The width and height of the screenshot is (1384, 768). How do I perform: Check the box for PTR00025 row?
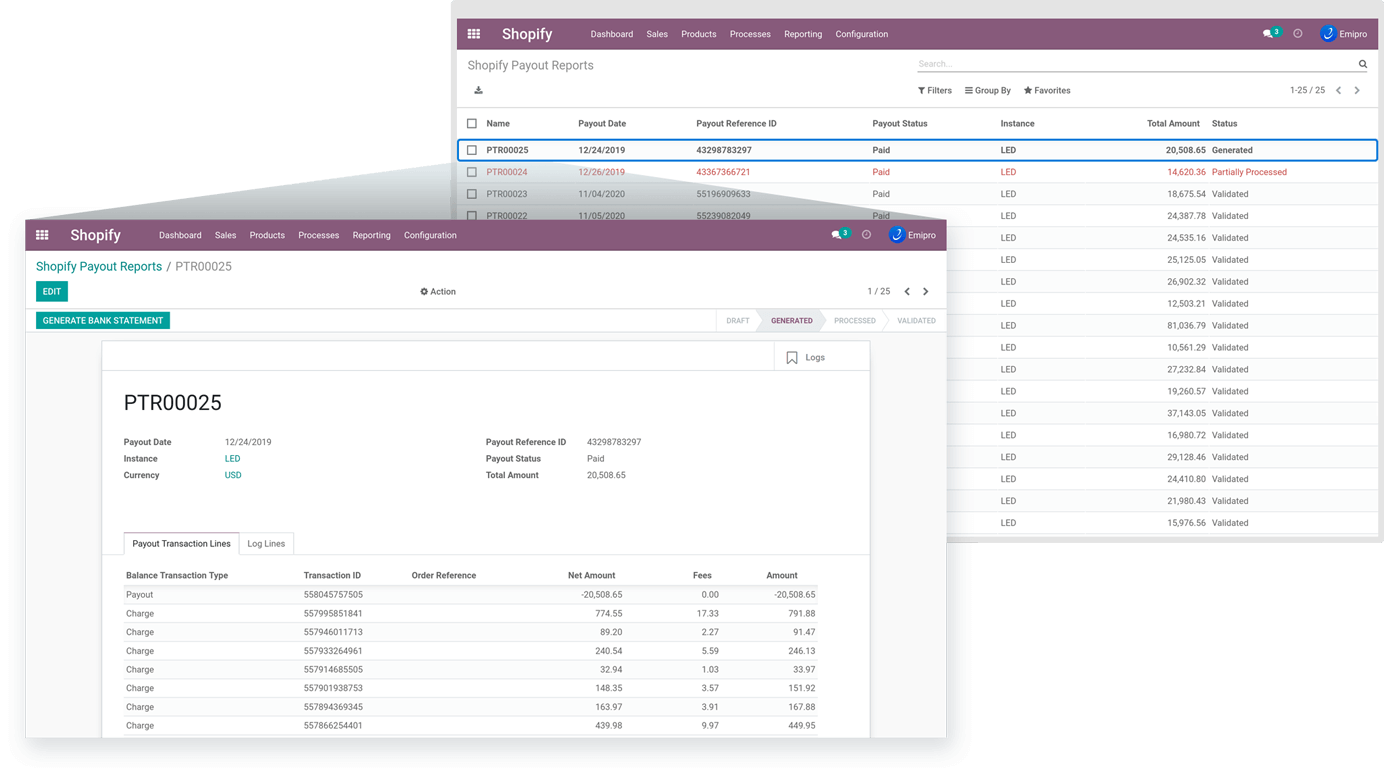coord(472,150)
